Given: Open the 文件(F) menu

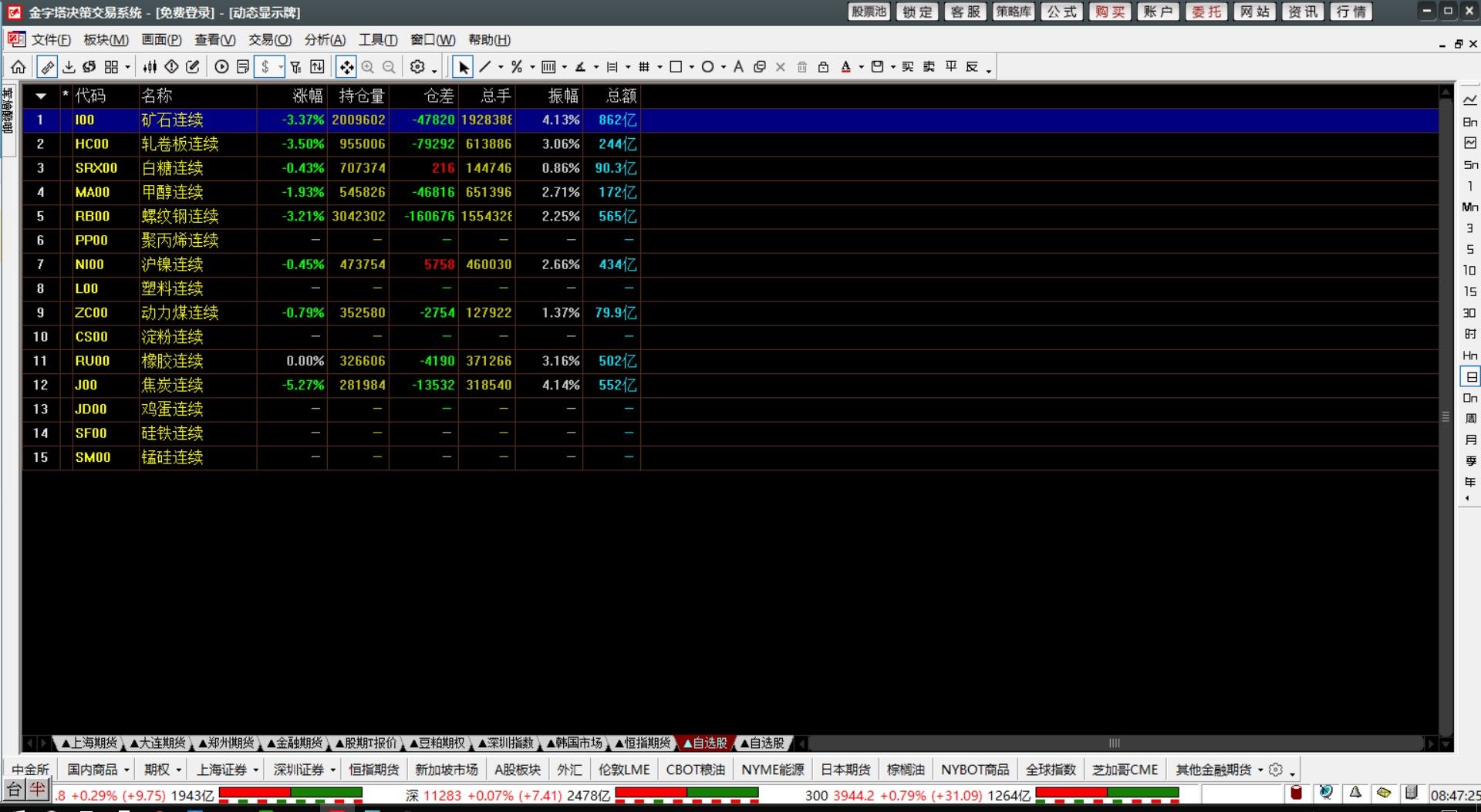Looking at the screenshot, I should 50,40.
